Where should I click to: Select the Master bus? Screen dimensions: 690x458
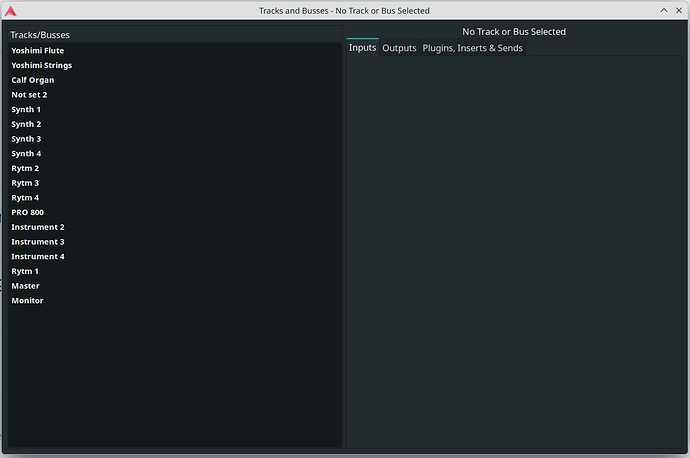[175, 286]
